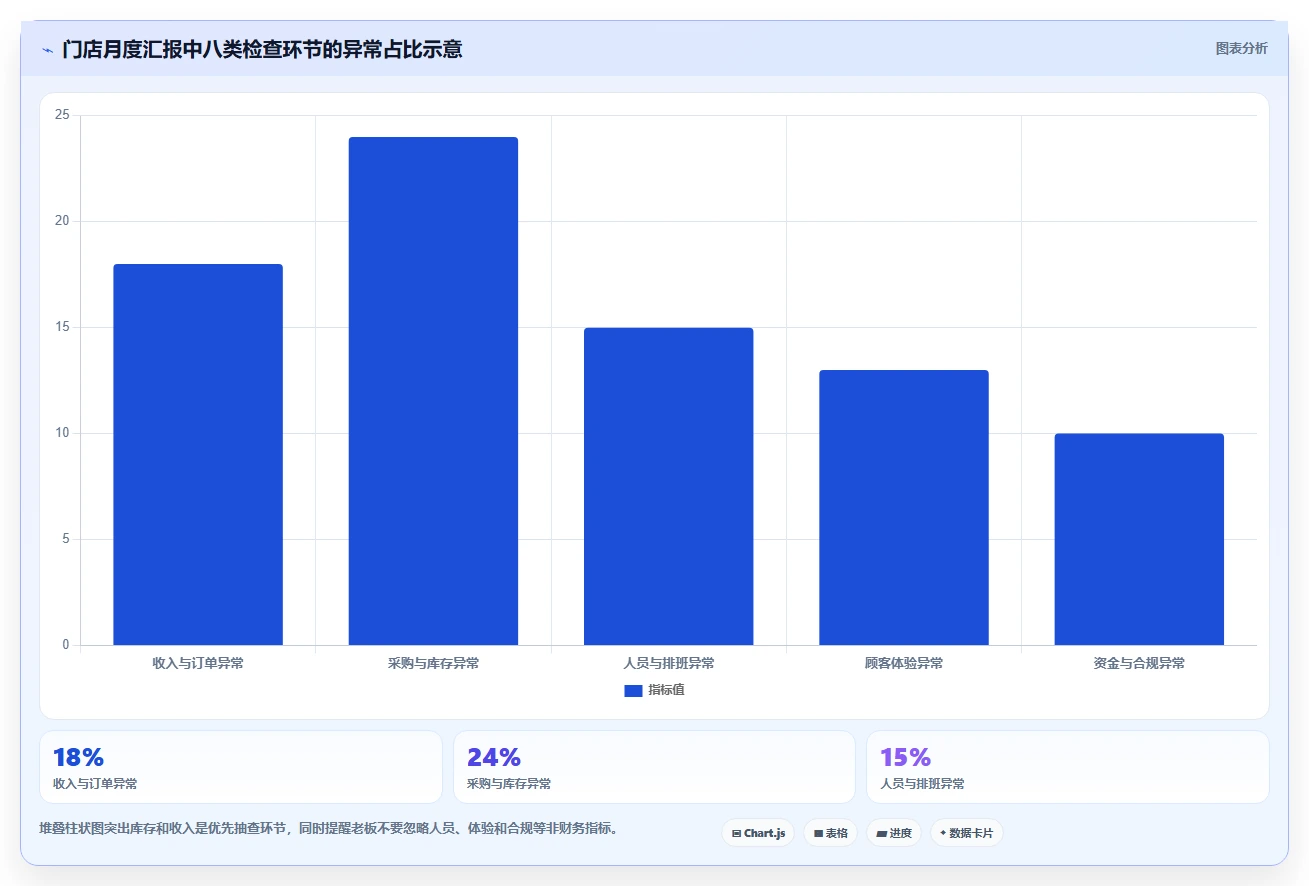Screen dimensions: 1309x886
Task: Click y-axis value 15
Action: pyautogui.click(x=62, y=327)
